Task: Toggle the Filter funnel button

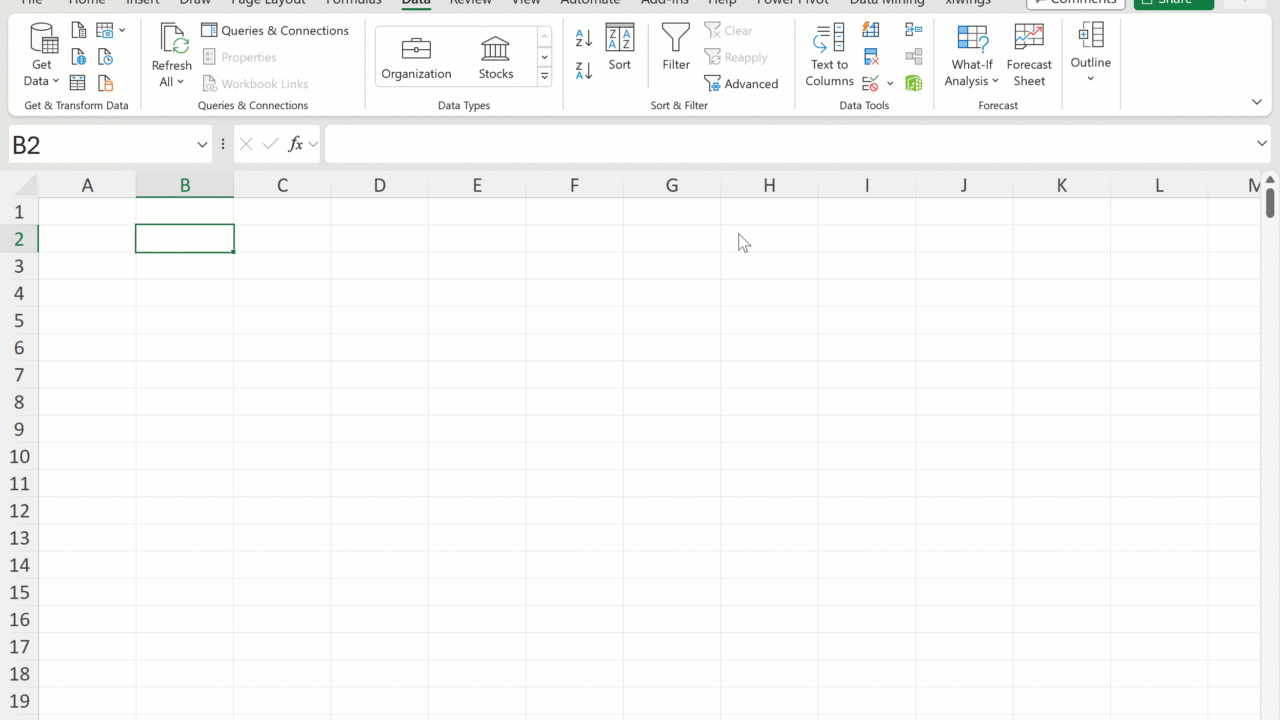Action: coord(676,47)
